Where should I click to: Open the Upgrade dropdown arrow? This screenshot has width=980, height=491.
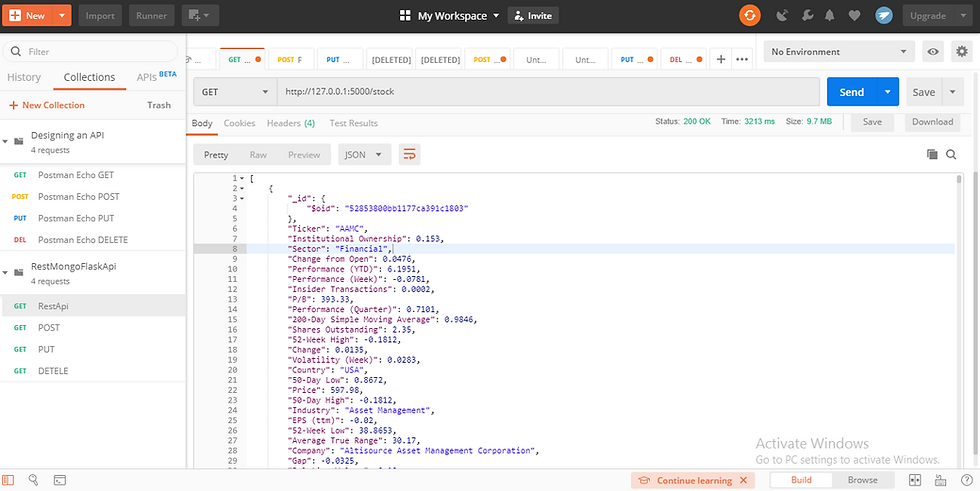[962, 16]
